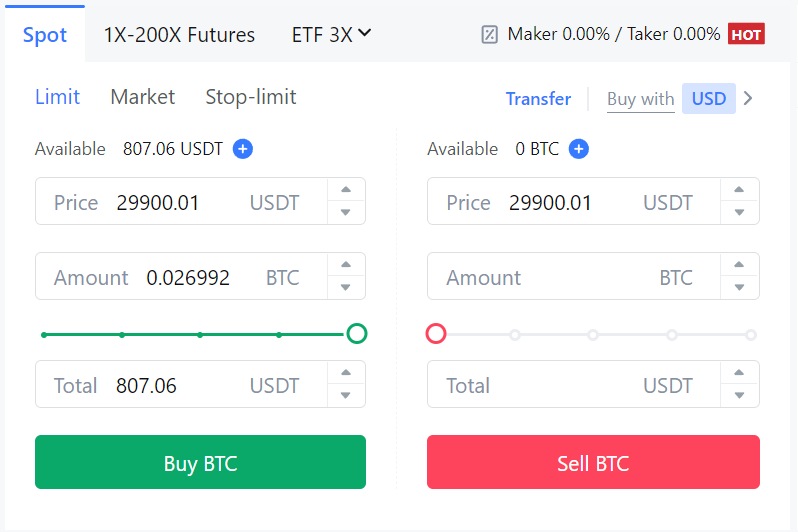The height and width of the screenshot is (532, 798).
Task: Switch to 1X-200X Futures tab
Action: pos(179,35)
